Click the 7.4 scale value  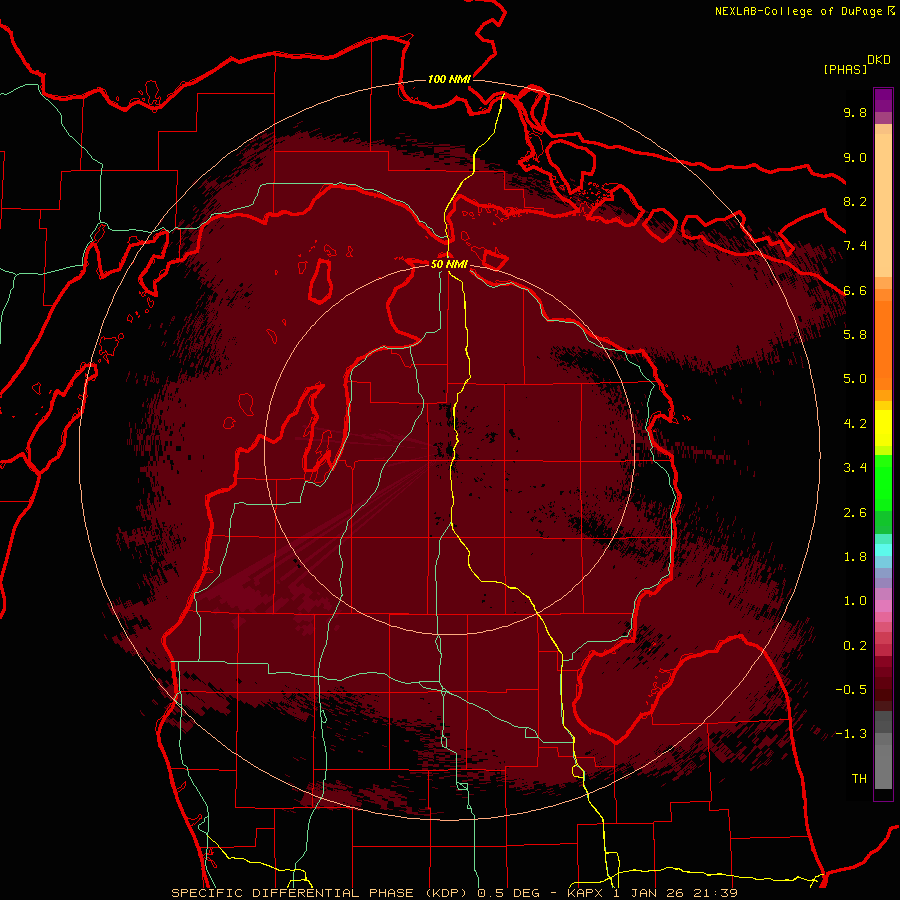[855, 246]
